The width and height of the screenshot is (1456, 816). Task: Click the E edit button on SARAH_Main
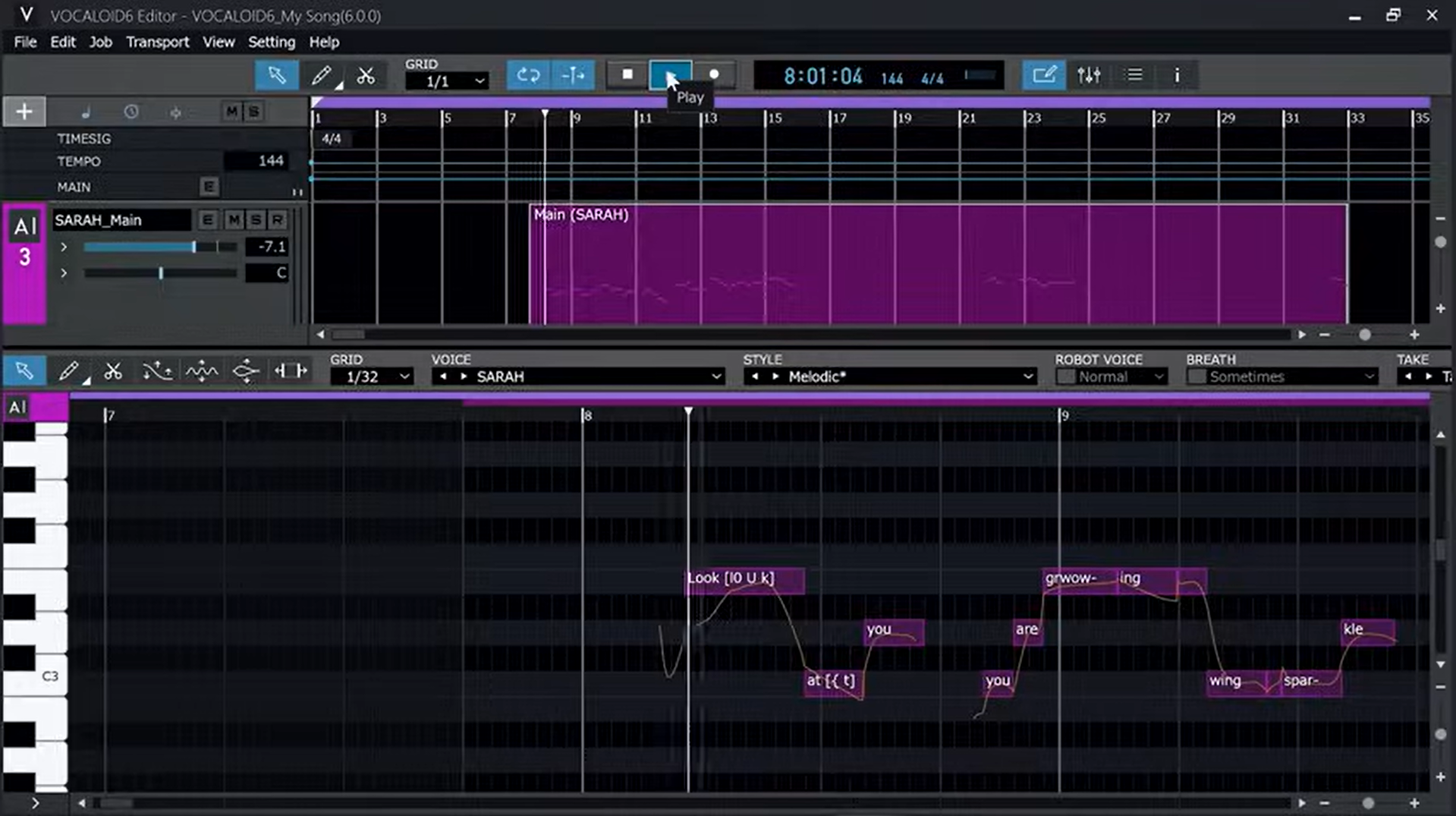coord(207,219)
